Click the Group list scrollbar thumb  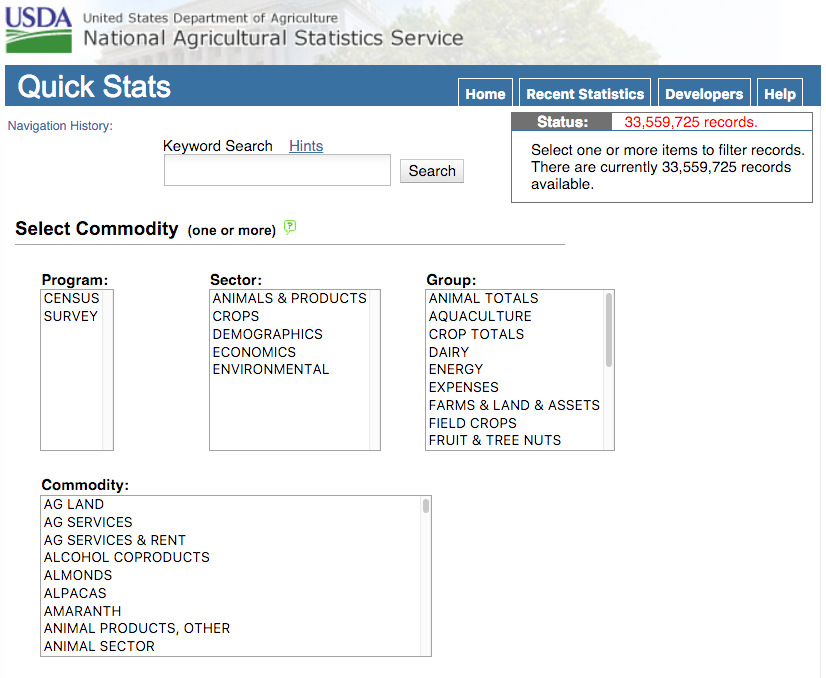[609, 330]
